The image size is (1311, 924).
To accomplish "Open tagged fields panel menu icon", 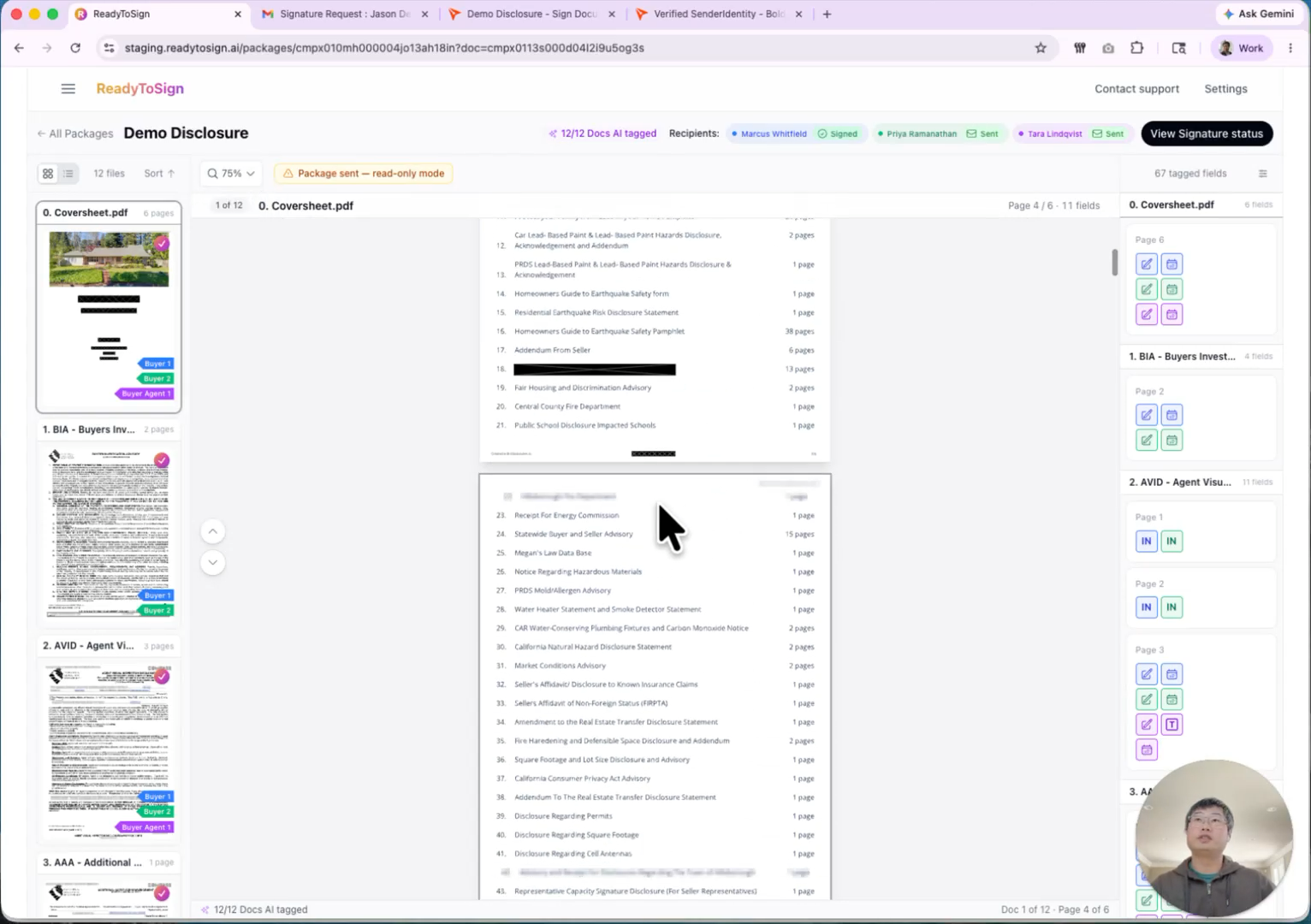I will pyautogui.click(x=1262, y=174).
